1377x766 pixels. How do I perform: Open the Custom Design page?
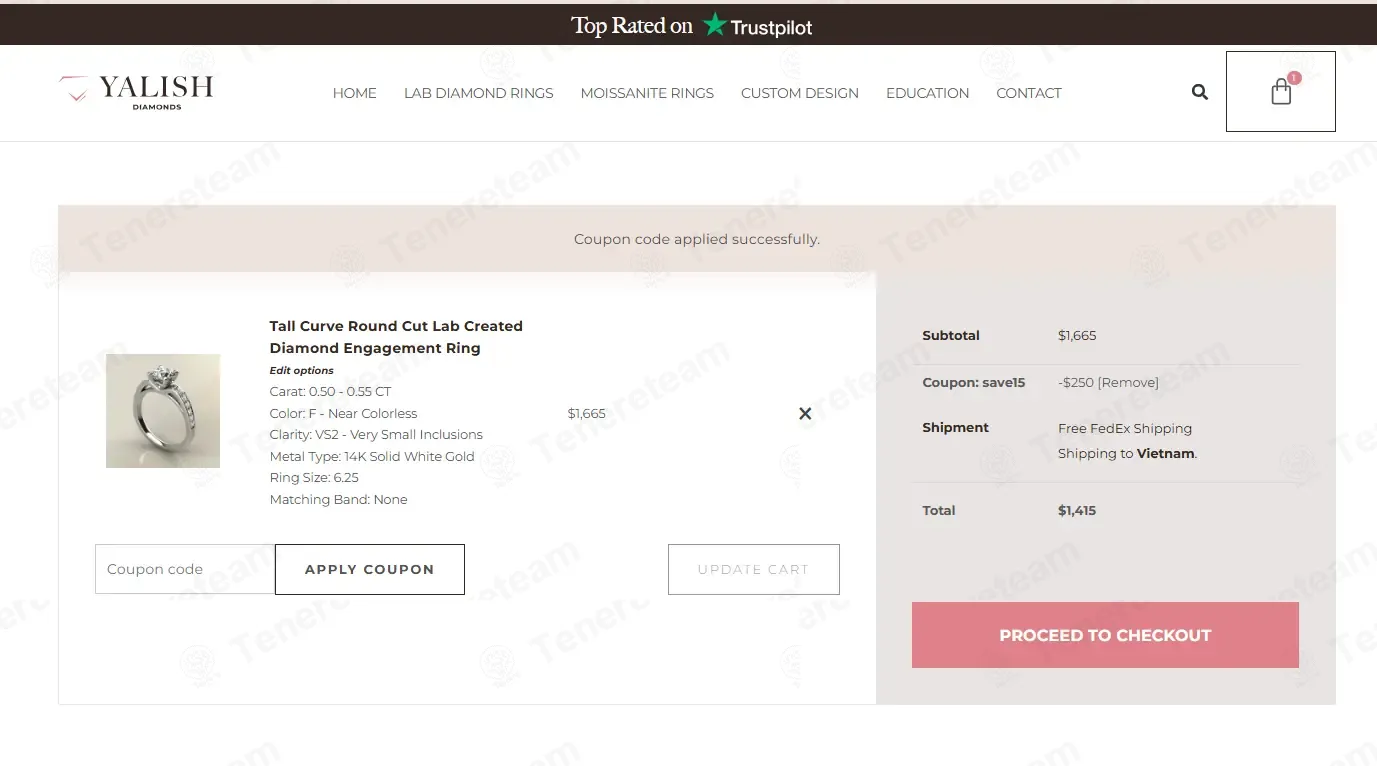(800, 93)
